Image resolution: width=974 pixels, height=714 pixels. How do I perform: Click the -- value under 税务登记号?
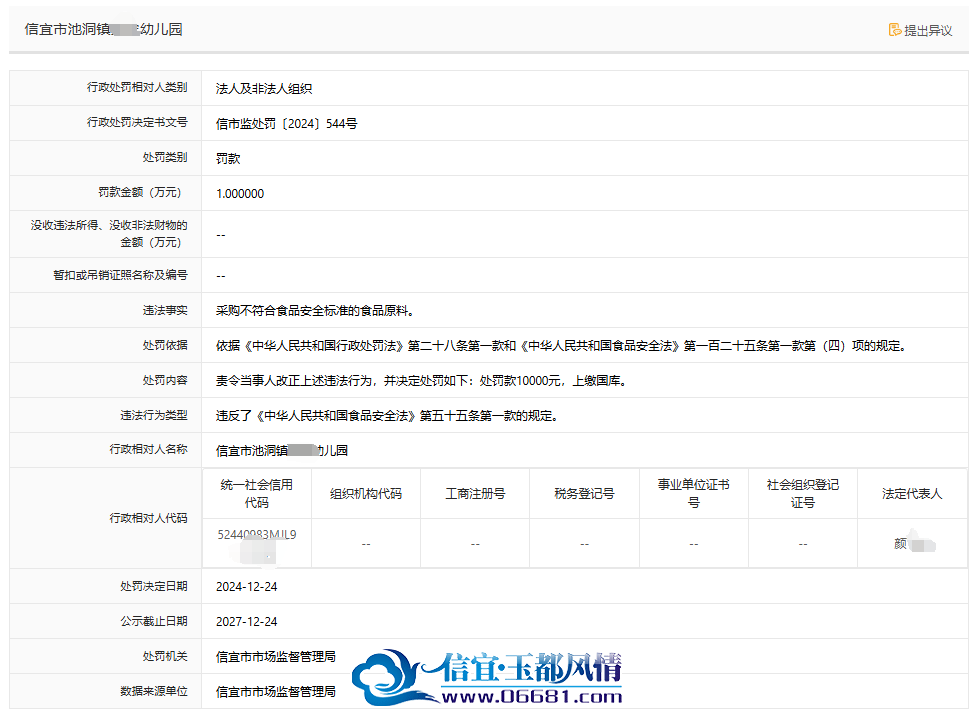(x=585, y=544)
